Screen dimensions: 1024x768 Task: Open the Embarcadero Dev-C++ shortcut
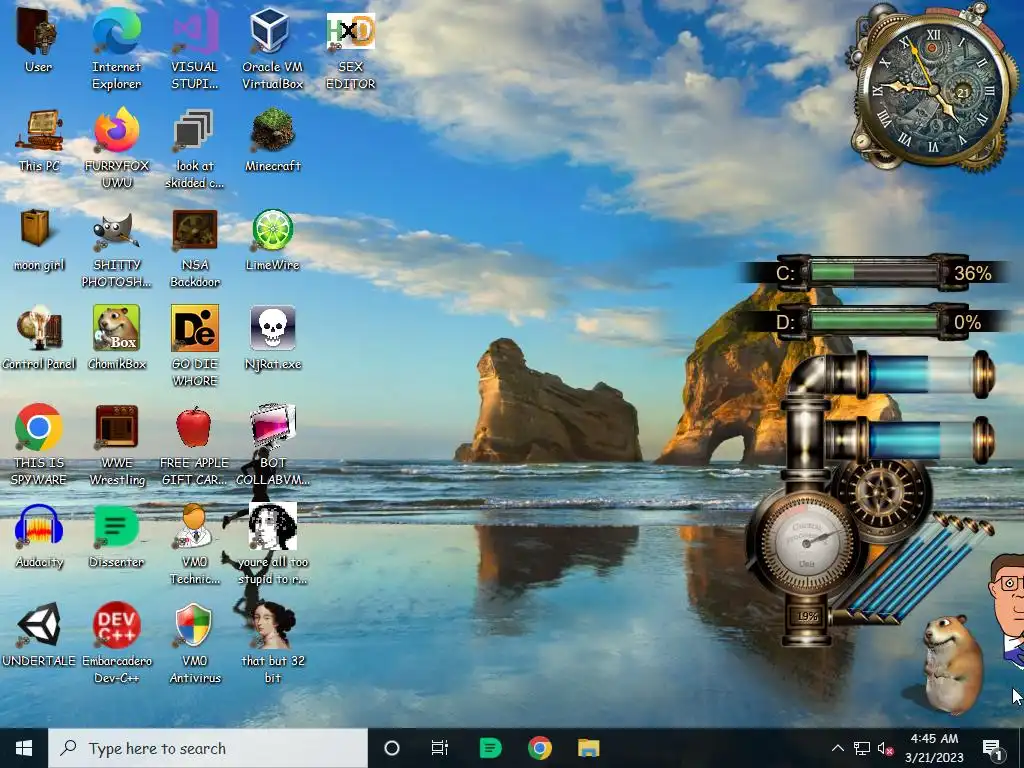pos(116,643)
